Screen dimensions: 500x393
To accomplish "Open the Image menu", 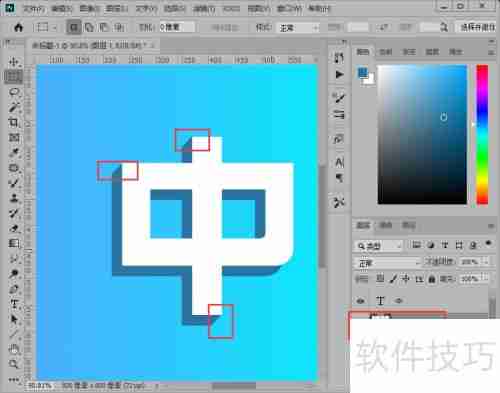I will (89, 9).
